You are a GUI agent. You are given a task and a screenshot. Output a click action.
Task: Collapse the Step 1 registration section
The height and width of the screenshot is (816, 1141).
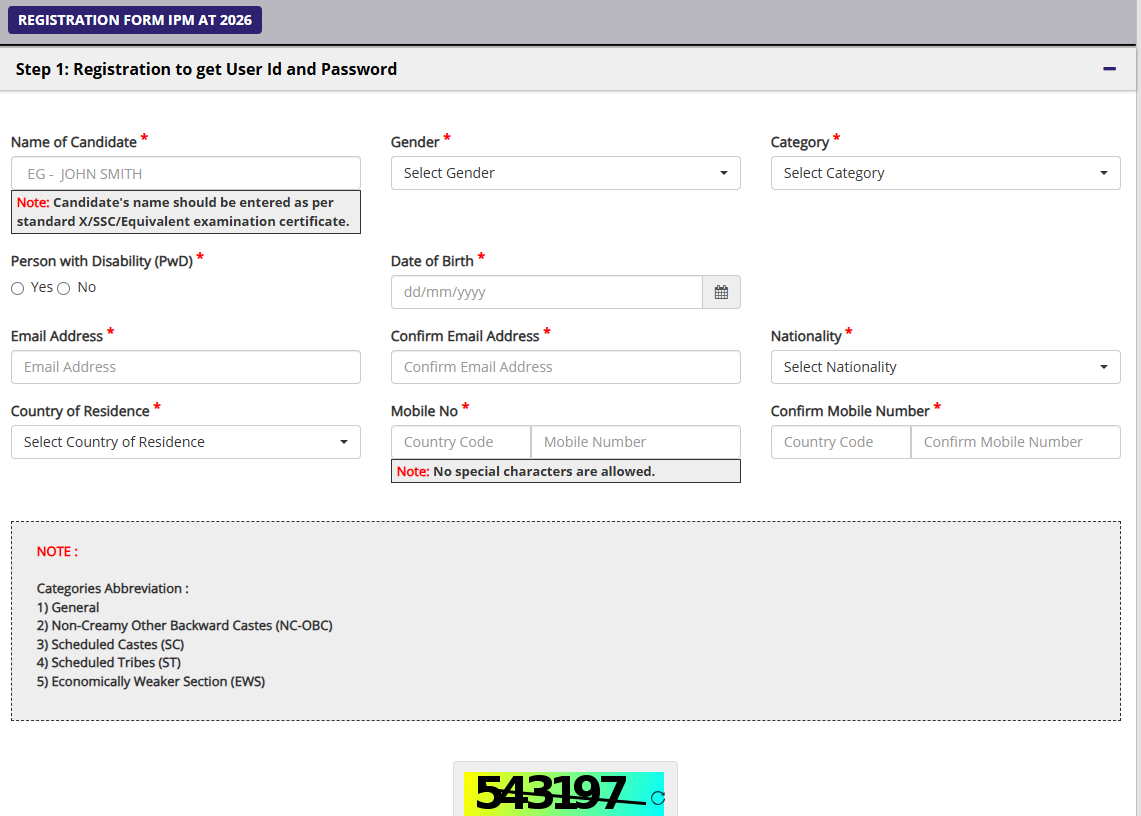click(x=1109, y=69)
